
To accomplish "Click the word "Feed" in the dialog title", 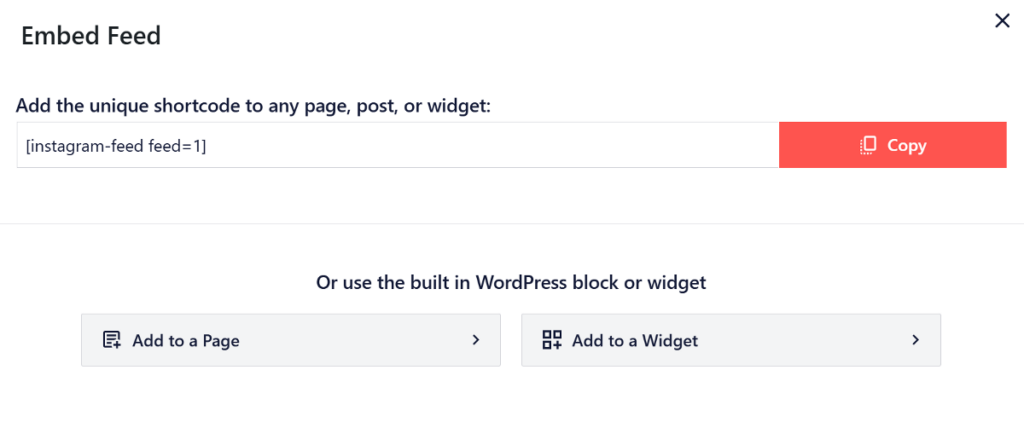I will point(133,36).
